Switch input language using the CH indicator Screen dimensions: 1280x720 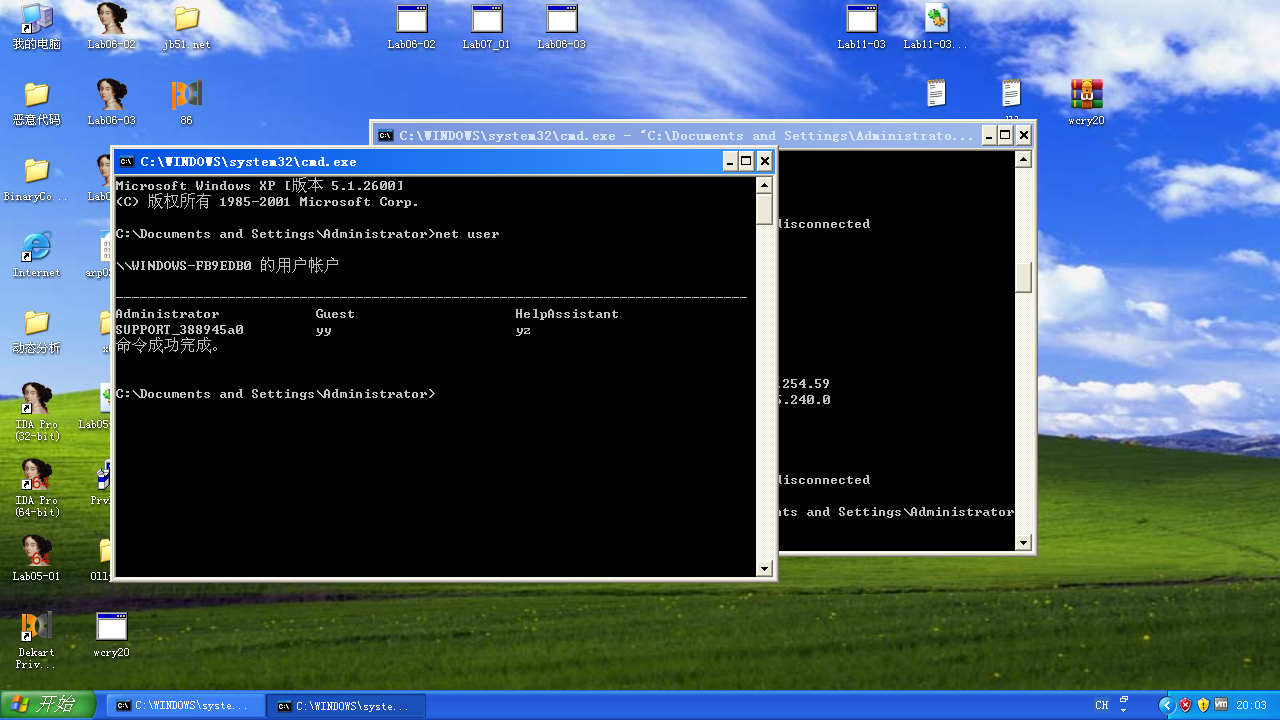pyautogui.click(x=1102, y=705)
